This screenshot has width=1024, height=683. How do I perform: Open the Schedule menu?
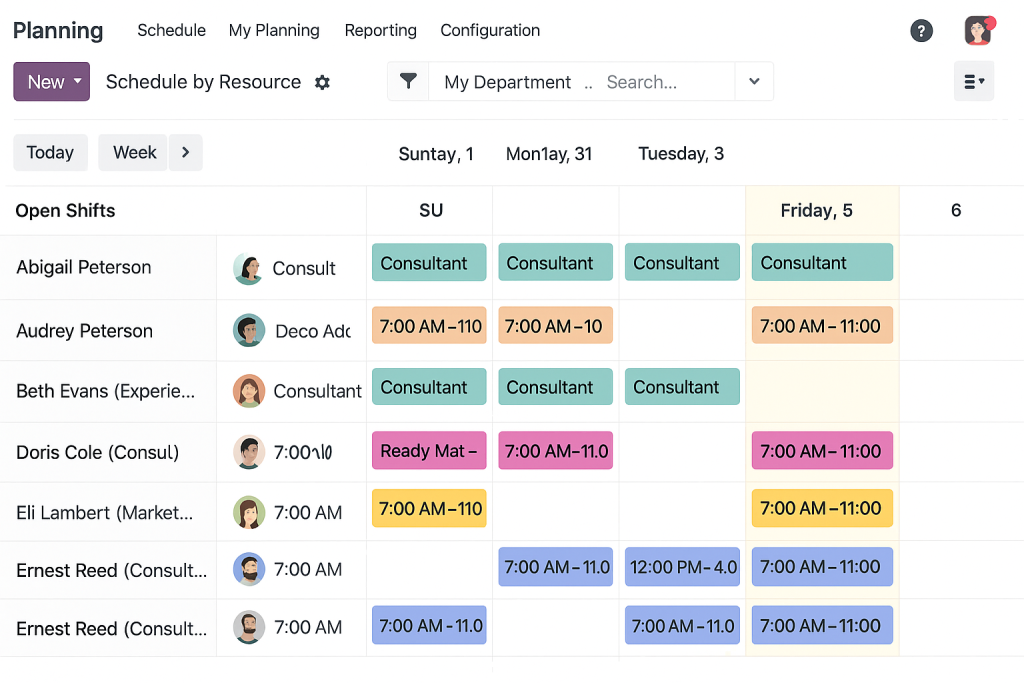pyautogui.click(x=171, y=31)
